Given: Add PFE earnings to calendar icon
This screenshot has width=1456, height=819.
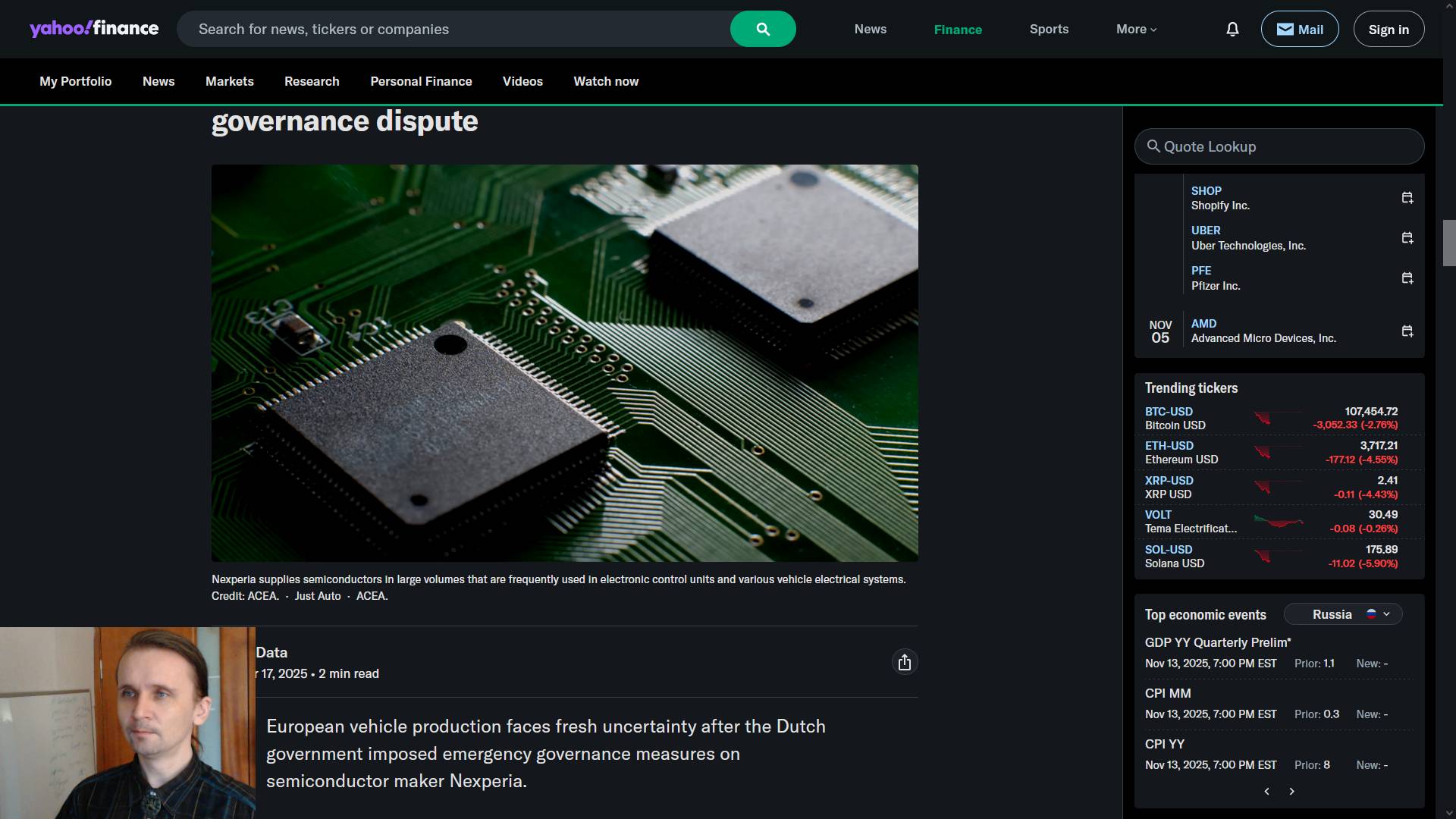Looking at the screenshot, I should (x=1407, y=278).
